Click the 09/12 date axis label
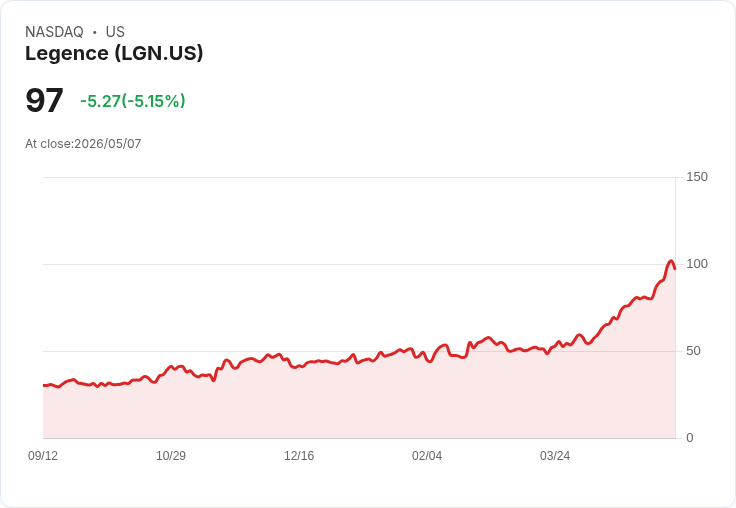Screen dimensions: 736x508 pos(43,456)
